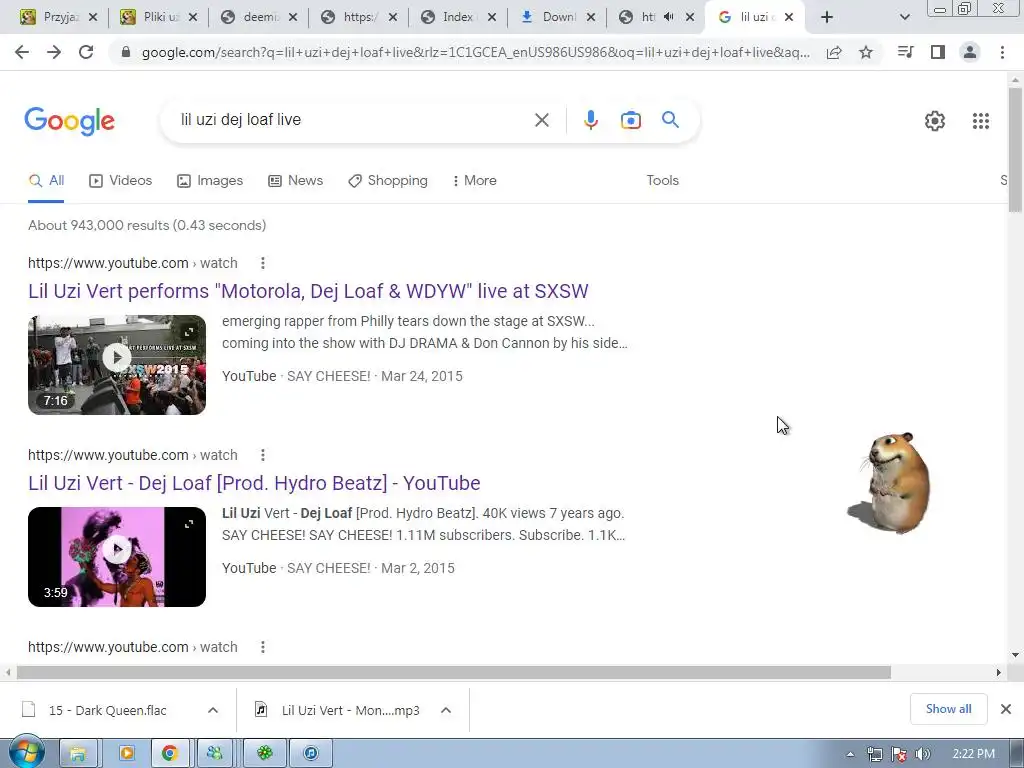This screenshot has width=1024, height=768.
Task: Show hidden system tray icons
Action: click(850, 754)
